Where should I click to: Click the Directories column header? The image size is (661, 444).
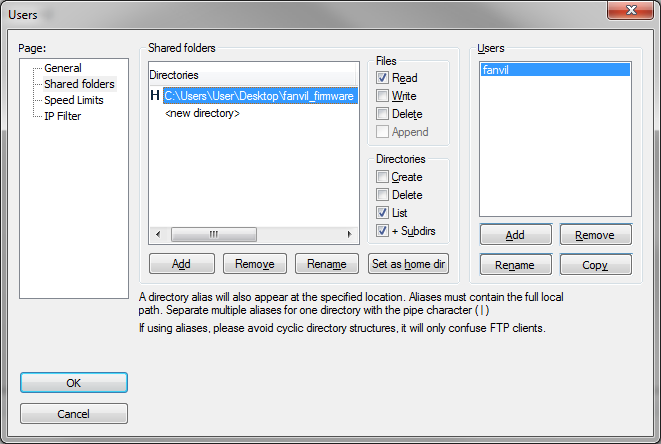click(x=253, y=75)
